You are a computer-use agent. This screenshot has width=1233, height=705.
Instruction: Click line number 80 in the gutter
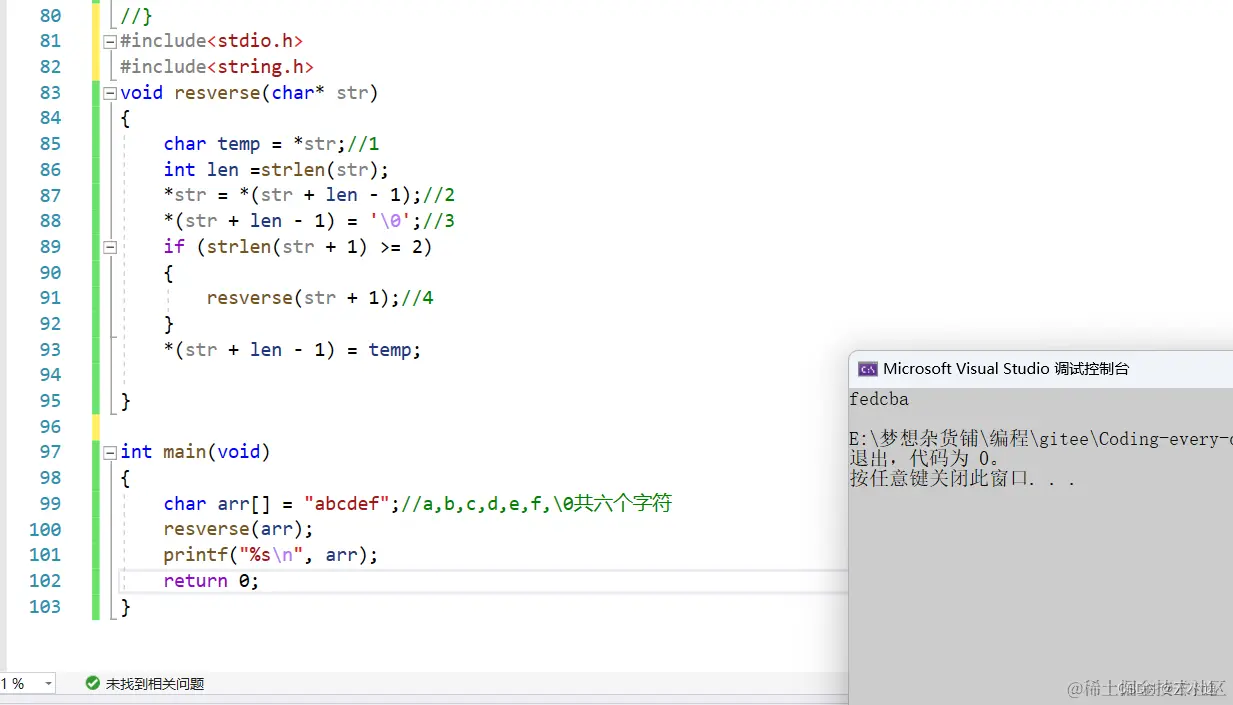coord(50,16)
